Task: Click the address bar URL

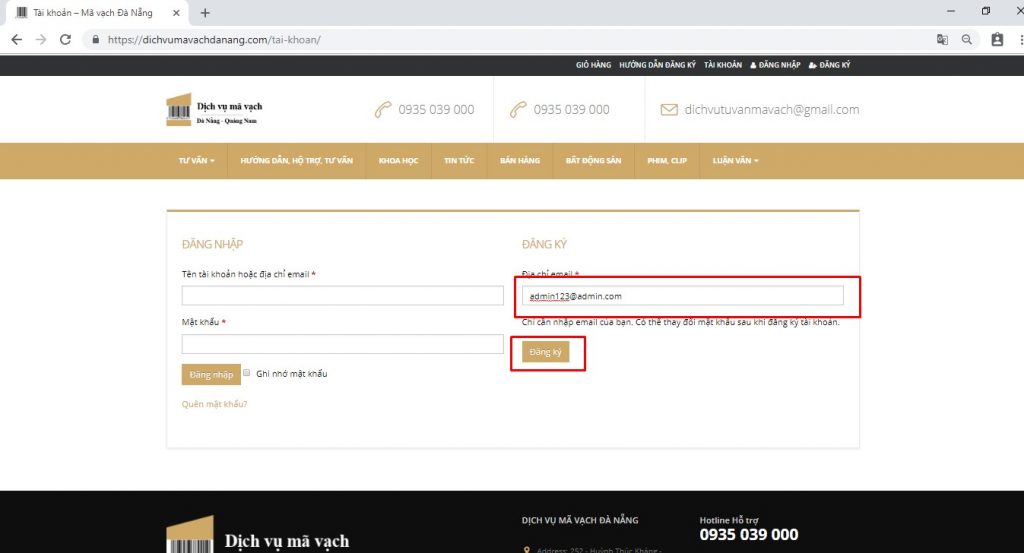Action: tap(214, 40)
